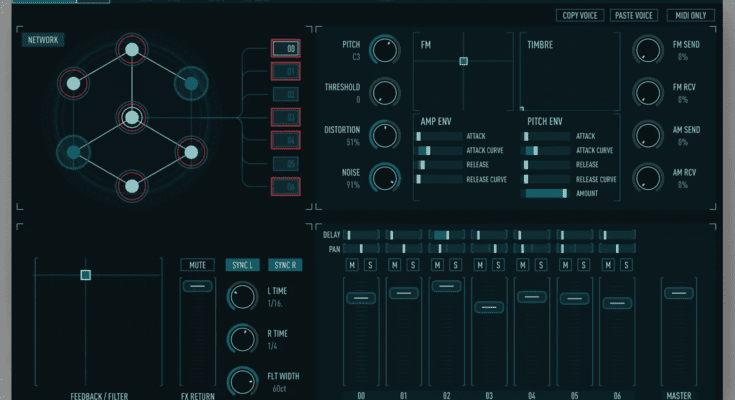
Task: Click the AM RCV knob
Action: point(649,178)
